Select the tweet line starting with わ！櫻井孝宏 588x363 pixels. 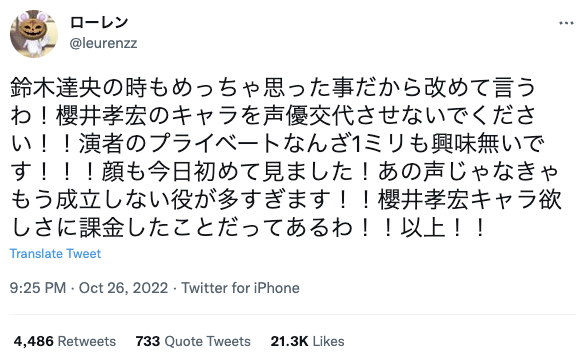(x=273, y=116)
